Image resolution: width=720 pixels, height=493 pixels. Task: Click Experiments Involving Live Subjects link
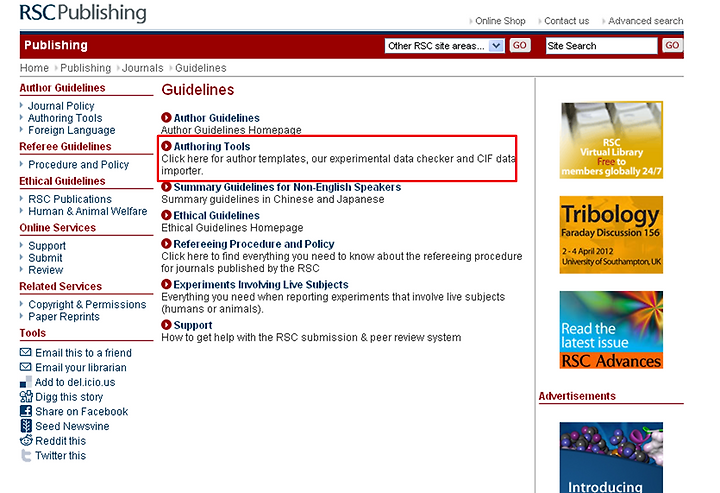click(x=261, y=285)
